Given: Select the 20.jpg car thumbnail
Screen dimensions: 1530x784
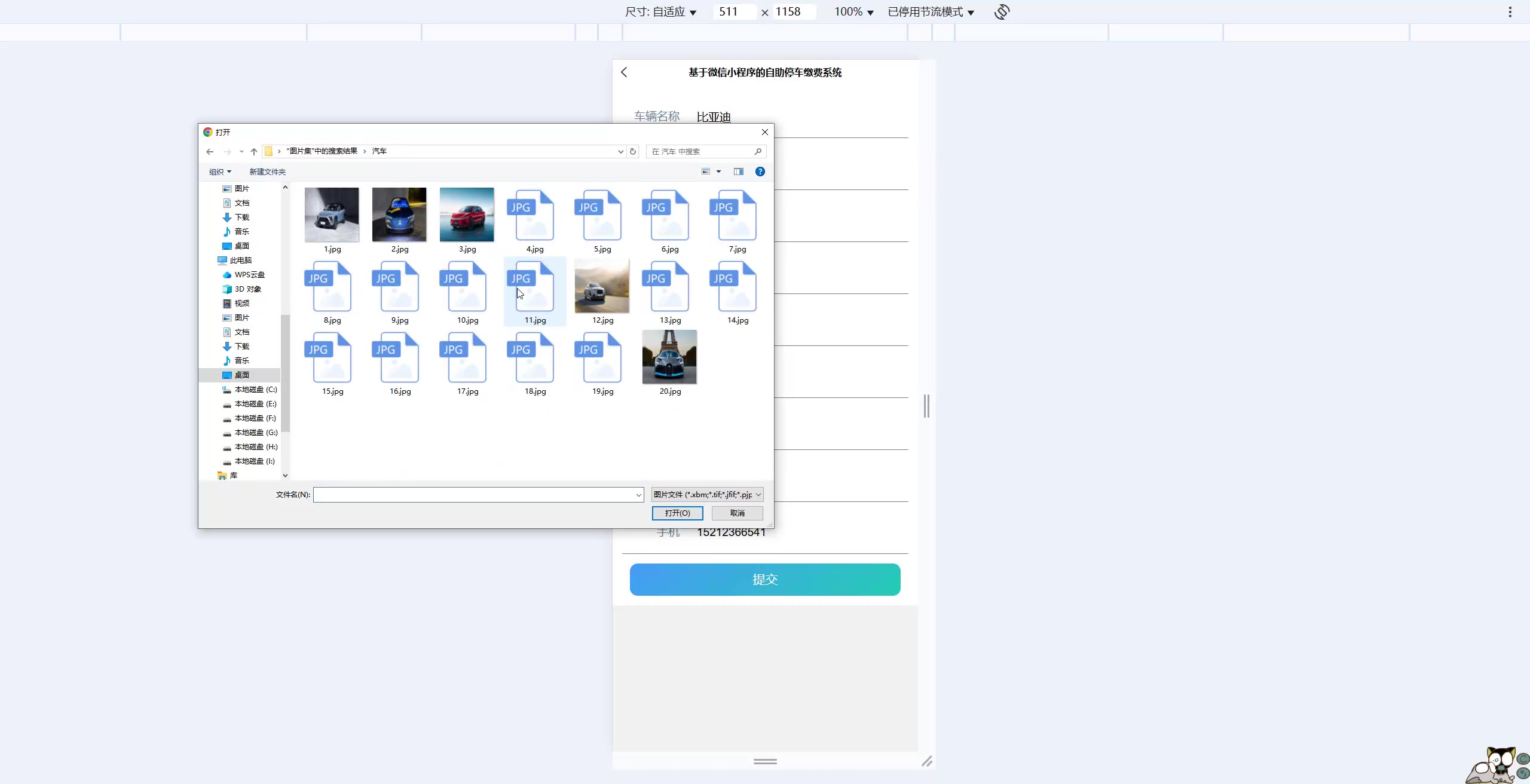Looking at the screenshot, I should 669,357.
